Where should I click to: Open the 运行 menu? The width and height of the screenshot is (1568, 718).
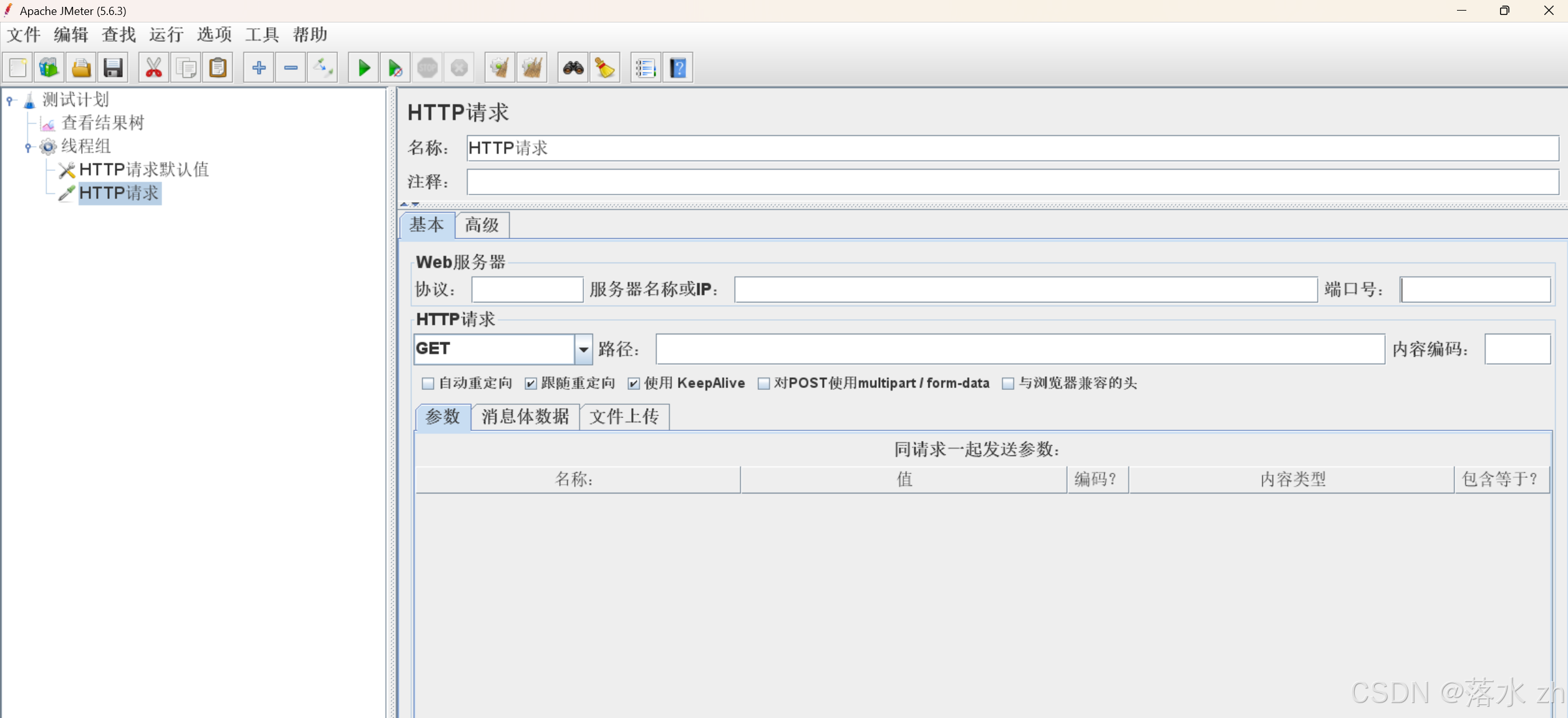pos(167,35)
